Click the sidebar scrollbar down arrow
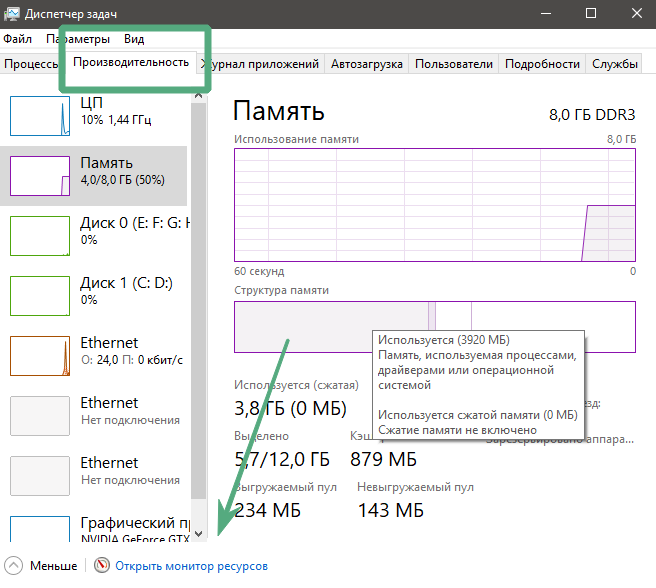 click(198, 534)
